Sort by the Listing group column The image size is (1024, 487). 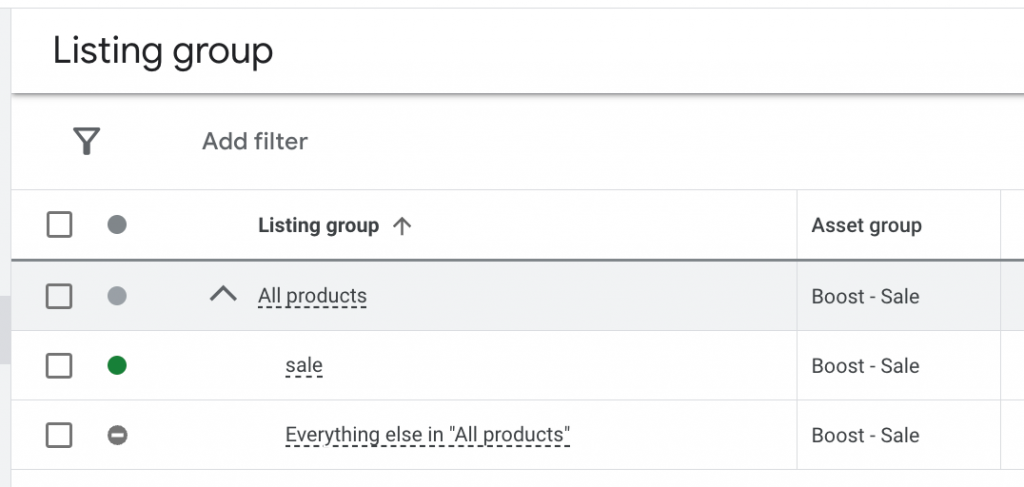318,226
